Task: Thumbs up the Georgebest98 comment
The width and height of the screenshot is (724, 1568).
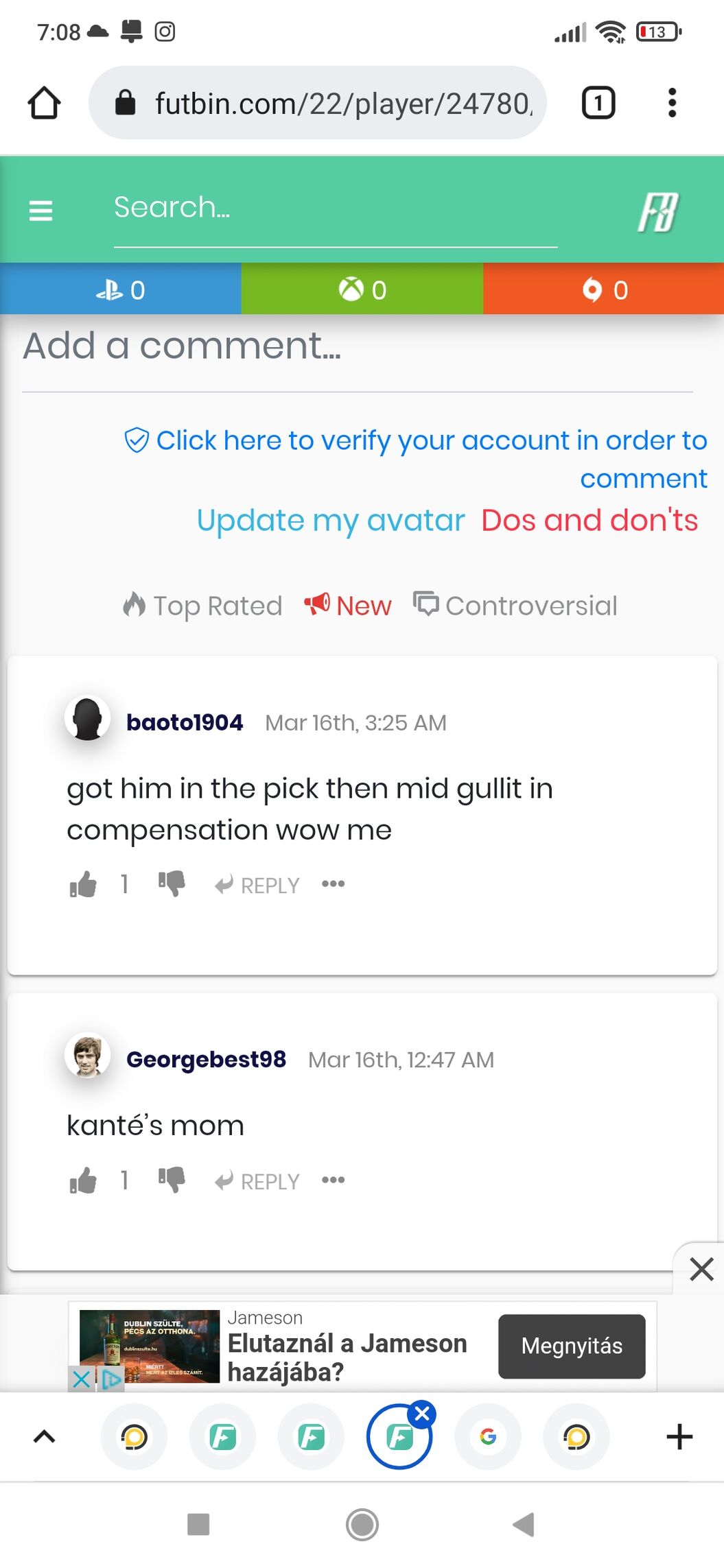Action: coord(83,1181)
